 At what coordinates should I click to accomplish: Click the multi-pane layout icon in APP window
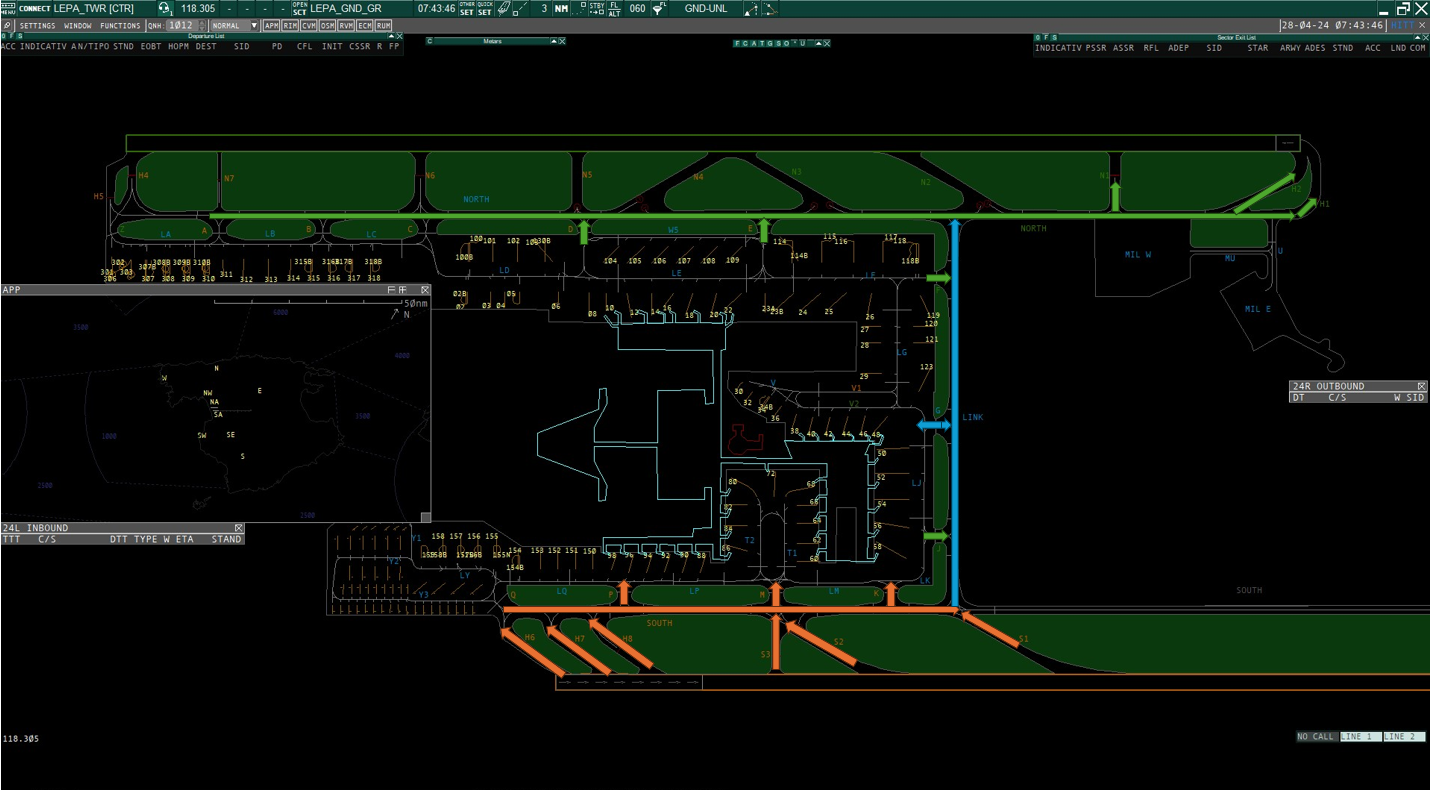coord(402,289)
